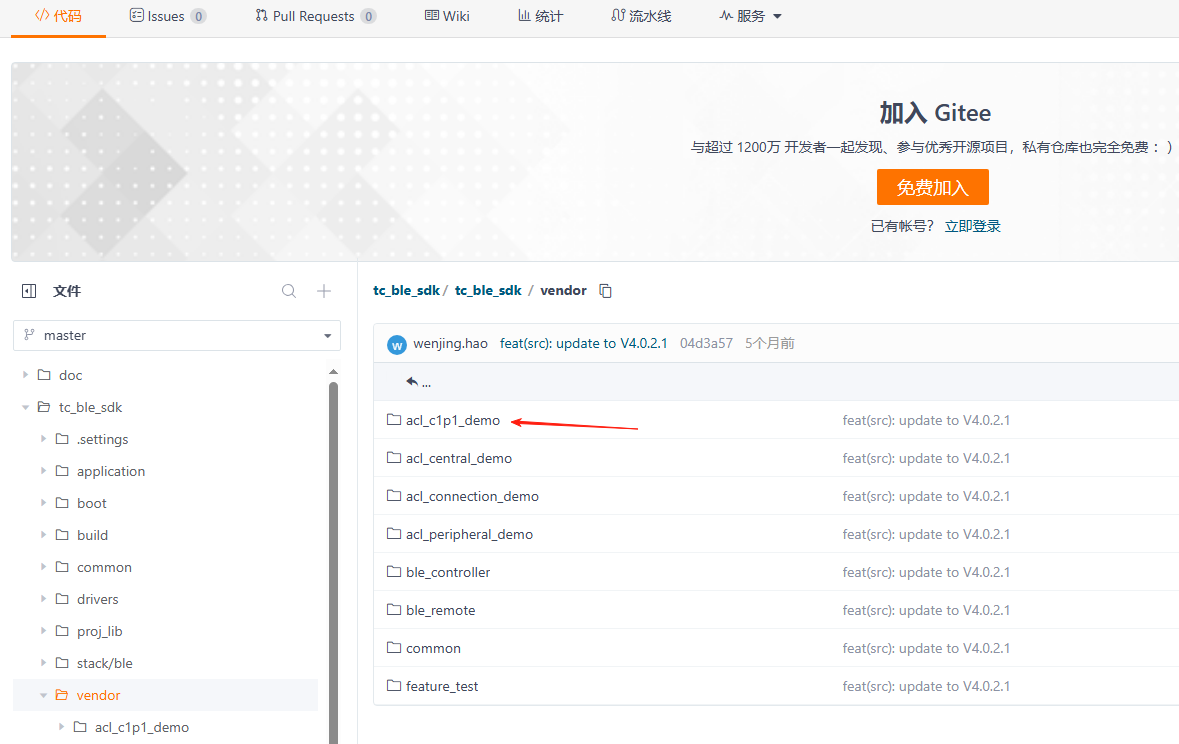Copy the vendor path with the copy icon

coord(605,291)
